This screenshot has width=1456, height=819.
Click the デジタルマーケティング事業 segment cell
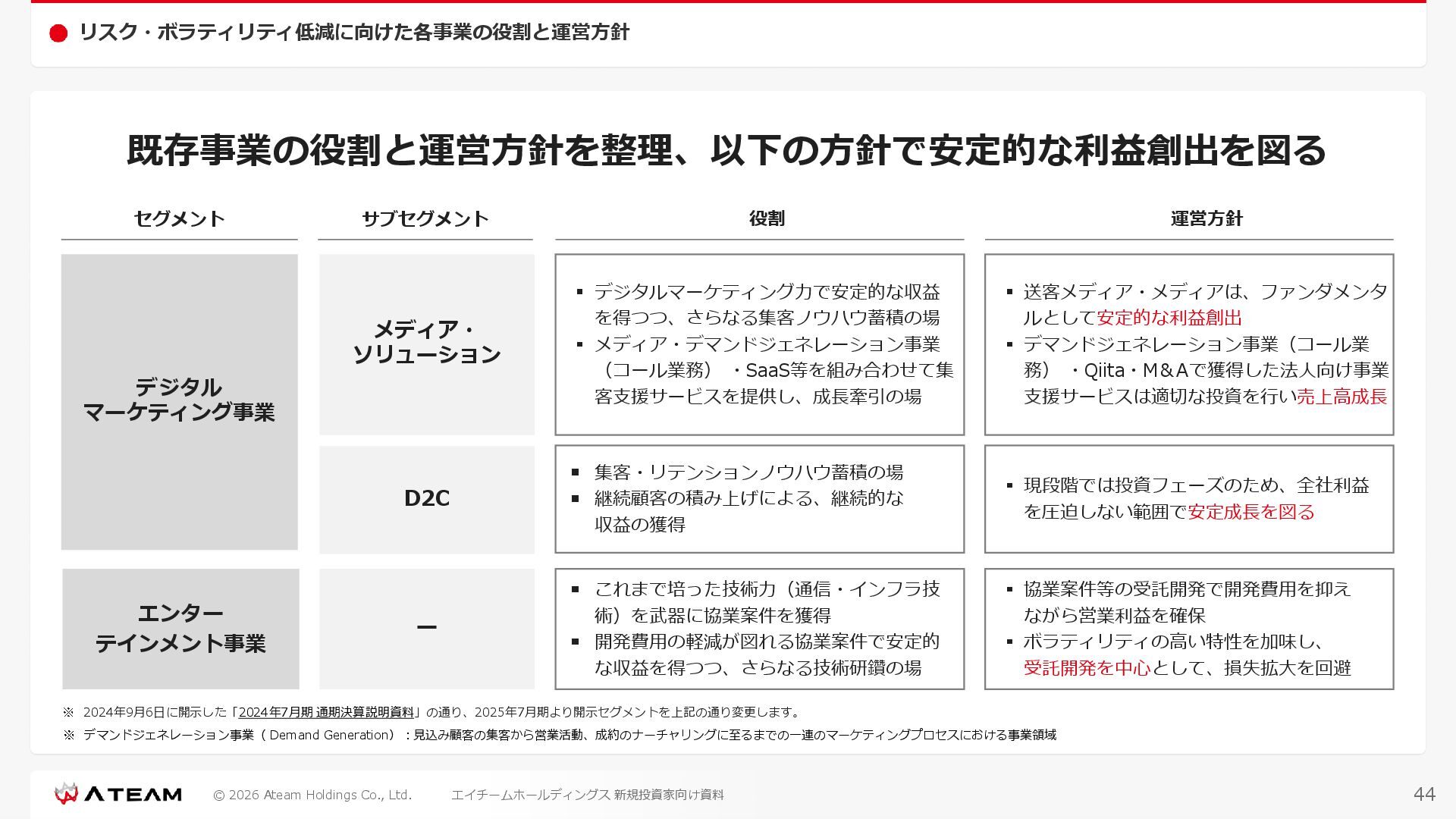pos(179,400)
